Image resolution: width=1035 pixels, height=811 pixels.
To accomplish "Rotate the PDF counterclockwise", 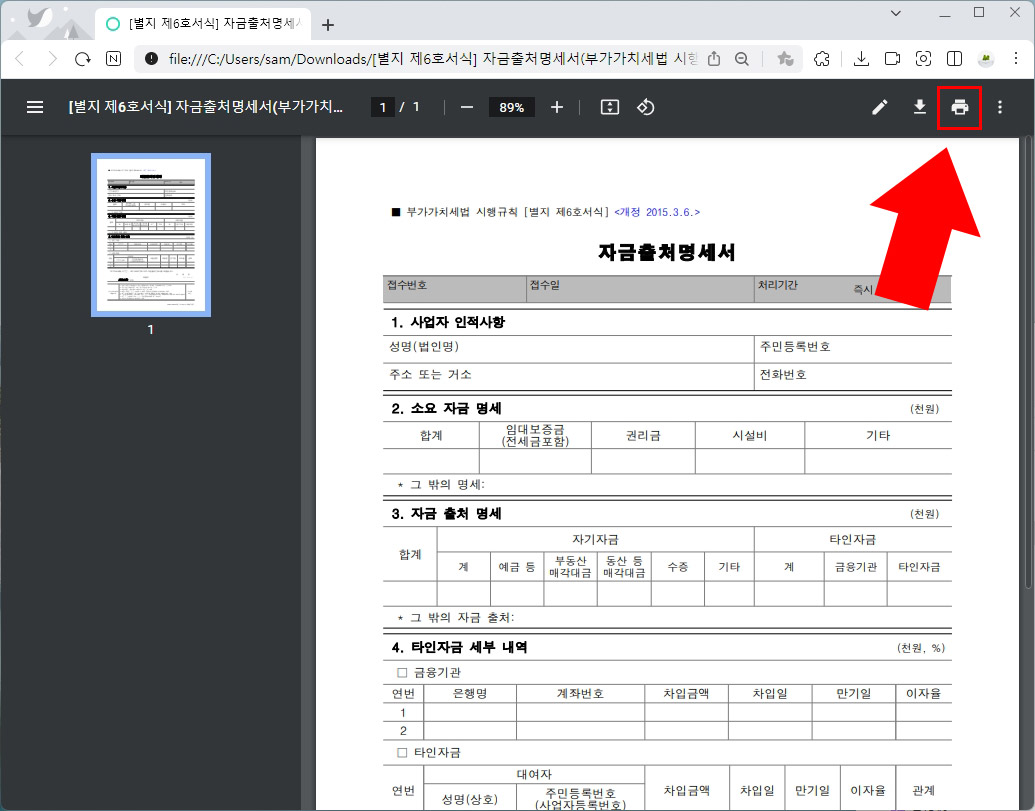I will (645, 106).
